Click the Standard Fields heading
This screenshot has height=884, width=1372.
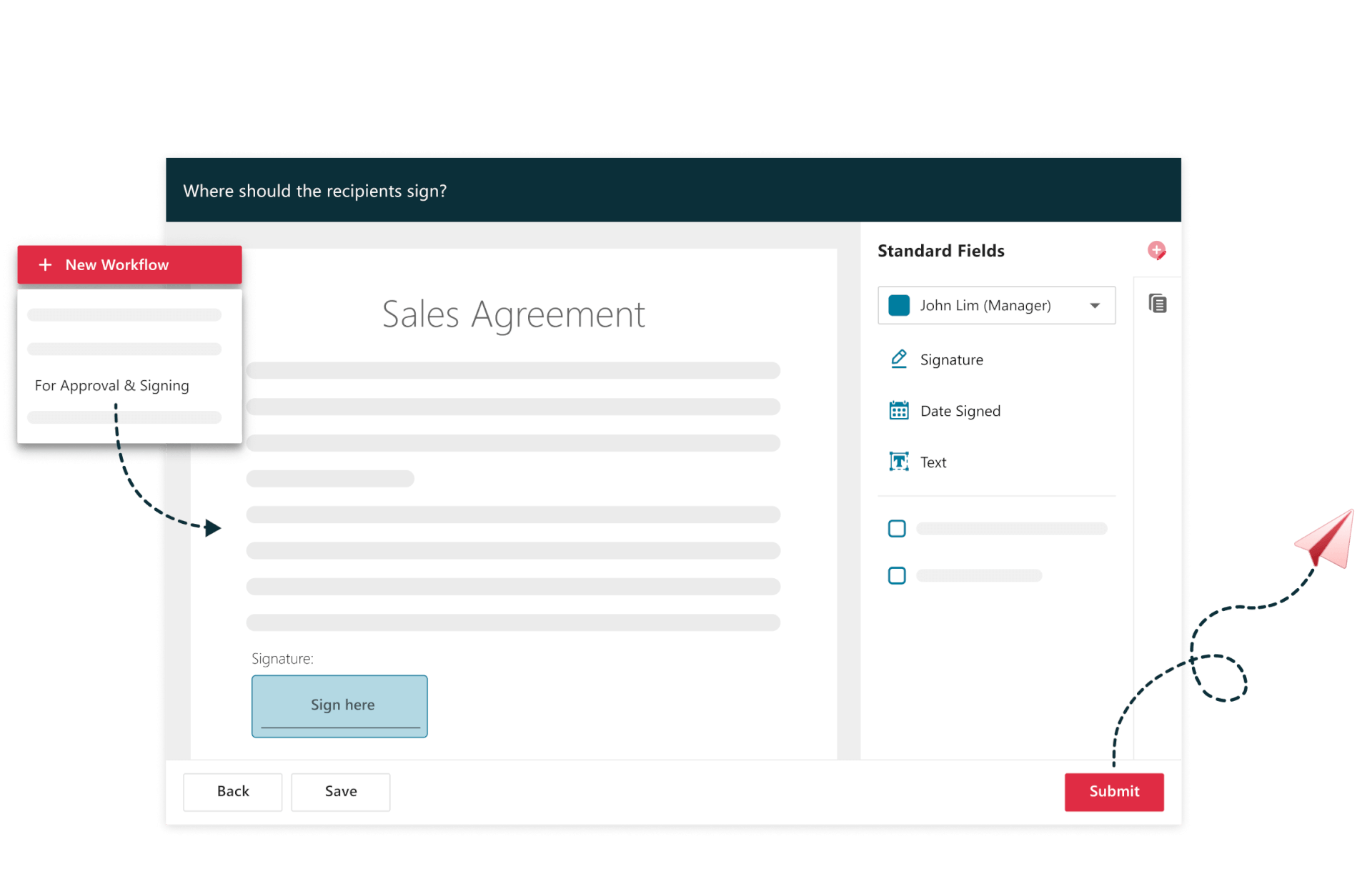tap(940, 251)
